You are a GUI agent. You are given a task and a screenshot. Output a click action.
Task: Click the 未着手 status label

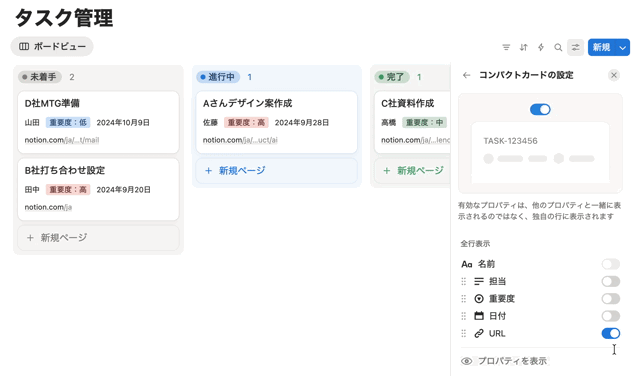[x=40, y=77]
